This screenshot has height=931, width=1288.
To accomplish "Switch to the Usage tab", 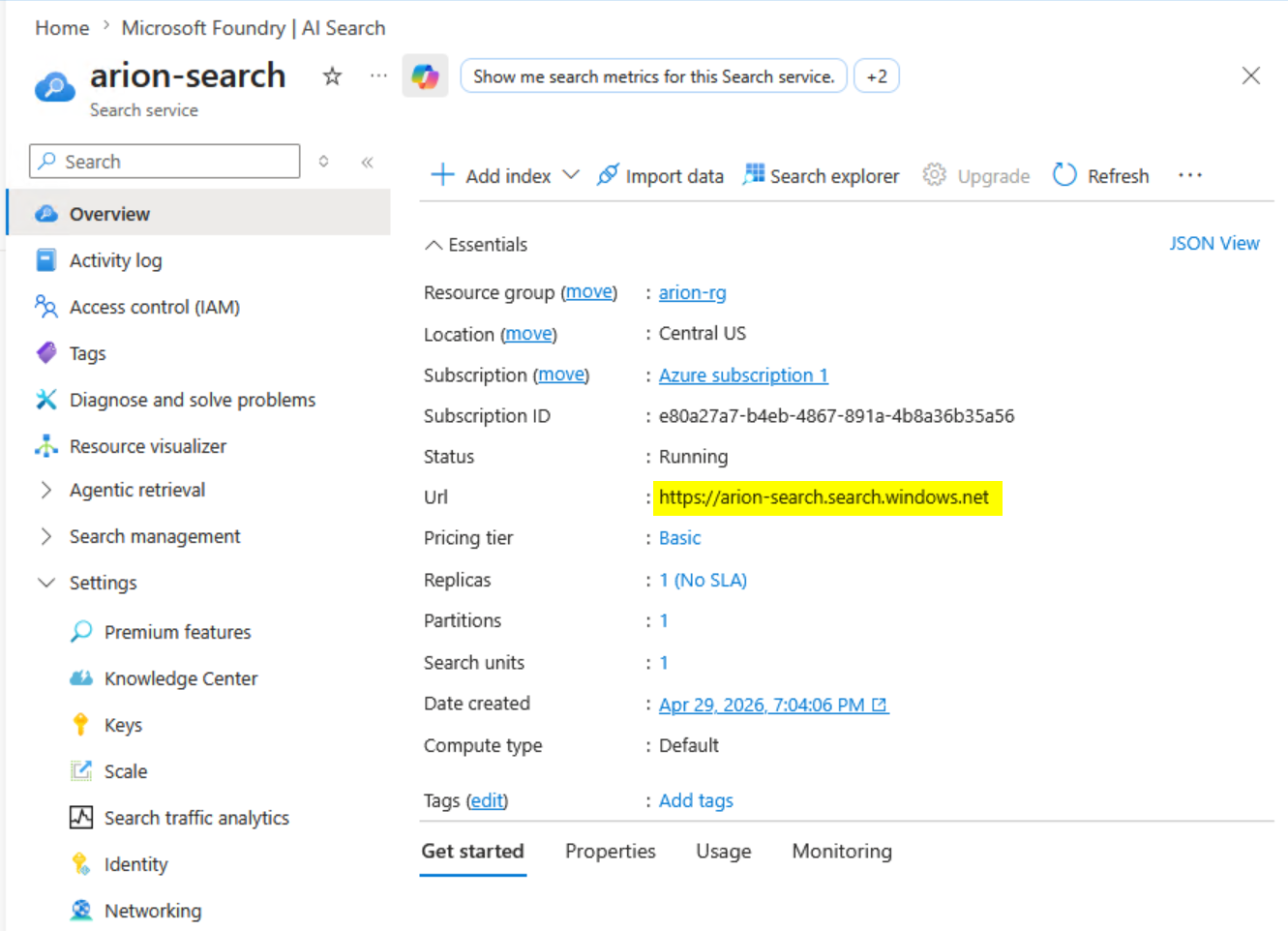I will pos(724,852).
